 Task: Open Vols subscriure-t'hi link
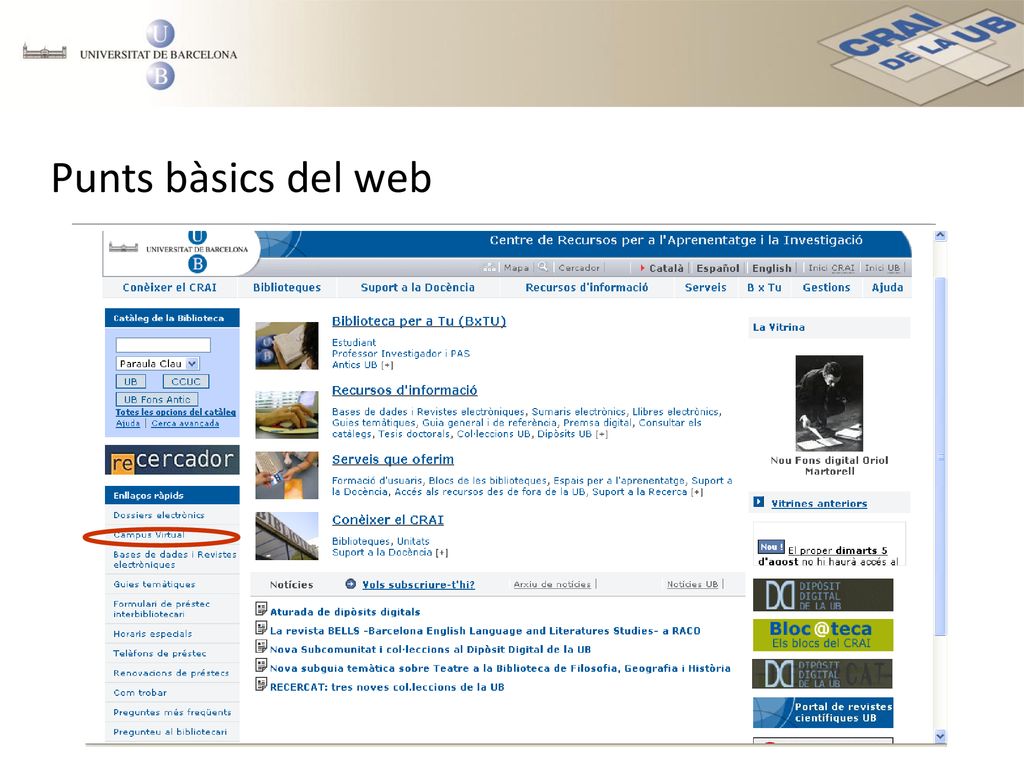[419, 584]
